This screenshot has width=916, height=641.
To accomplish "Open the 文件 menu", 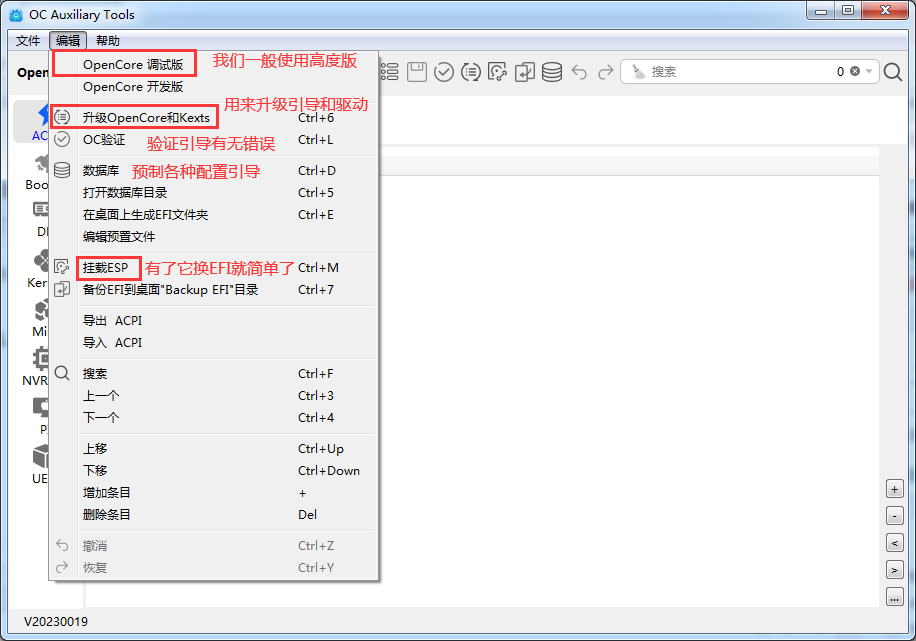I will [x=28, y=41].
